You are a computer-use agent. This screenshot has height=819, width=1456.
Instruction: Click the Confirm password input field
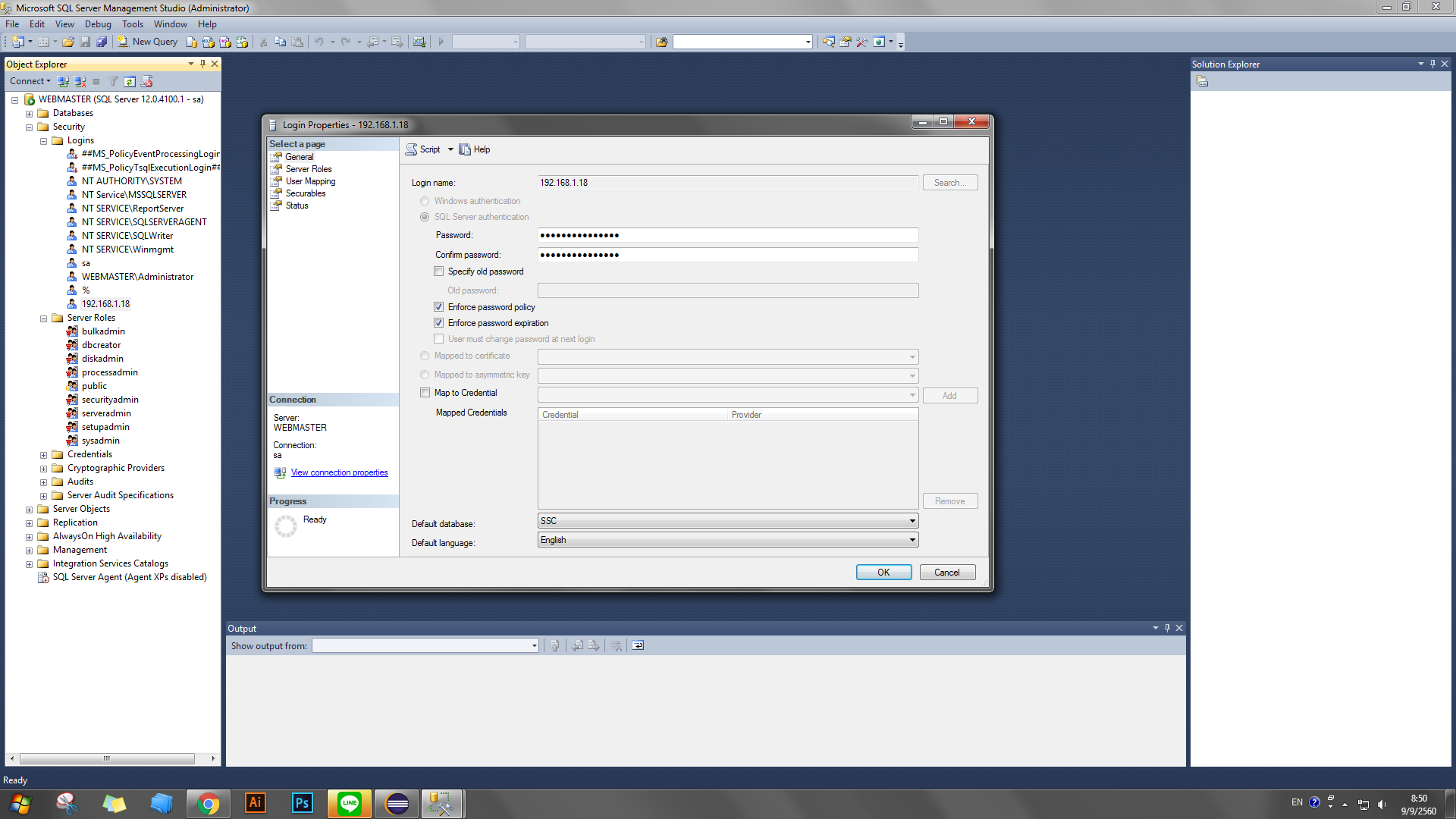pos(728,255)
